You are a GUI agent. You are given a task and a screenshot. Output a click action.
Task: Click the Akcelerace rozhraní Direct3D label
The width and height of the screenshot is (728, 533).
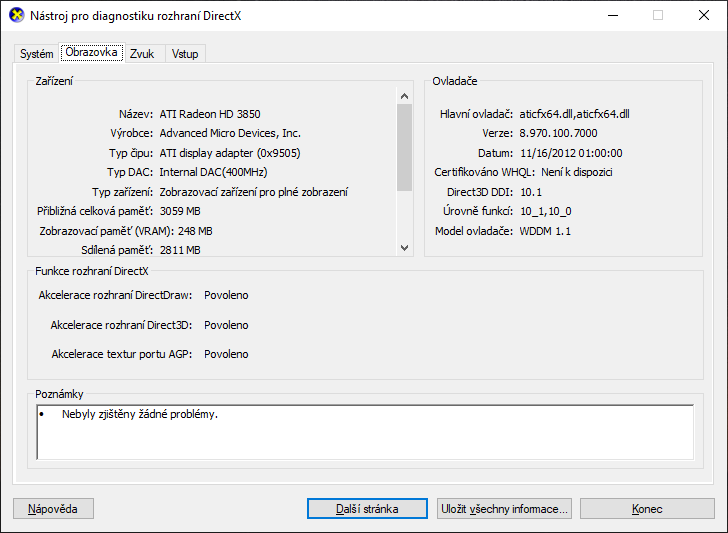pyautogui.click(x=121, y=325)
